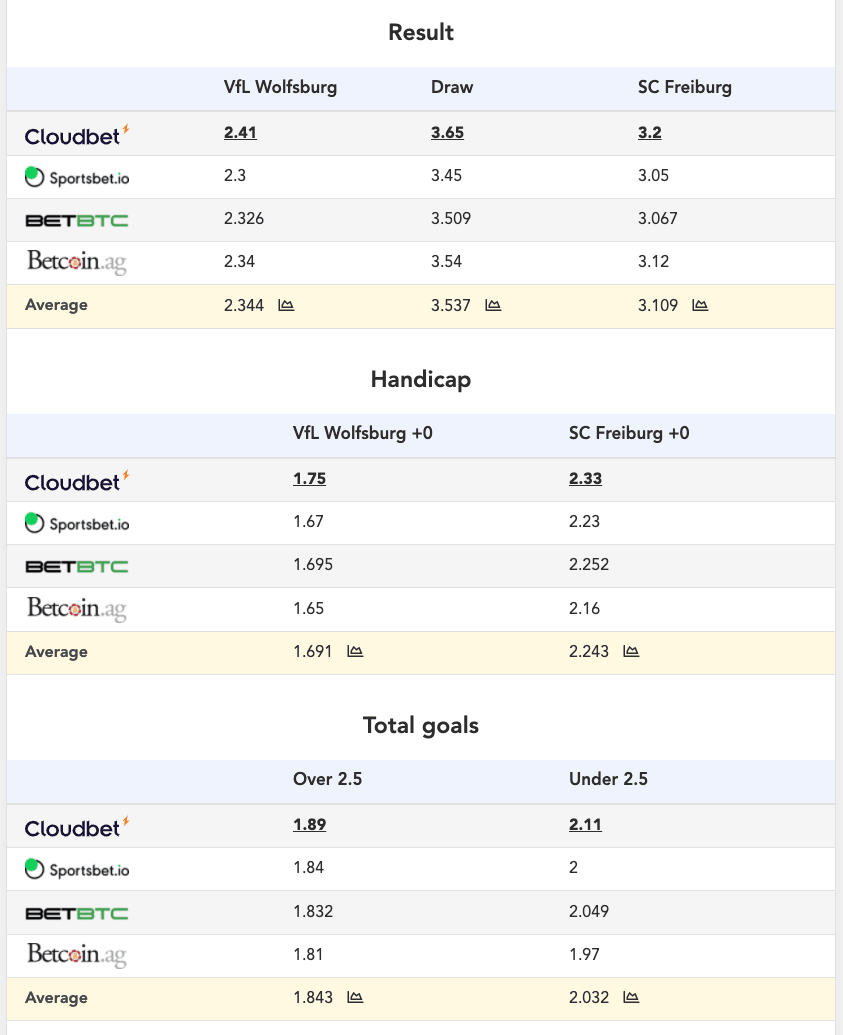Click the chart icon next to 3.109
The height and width of the screenshot is (1035, 843).
(700, 305)
